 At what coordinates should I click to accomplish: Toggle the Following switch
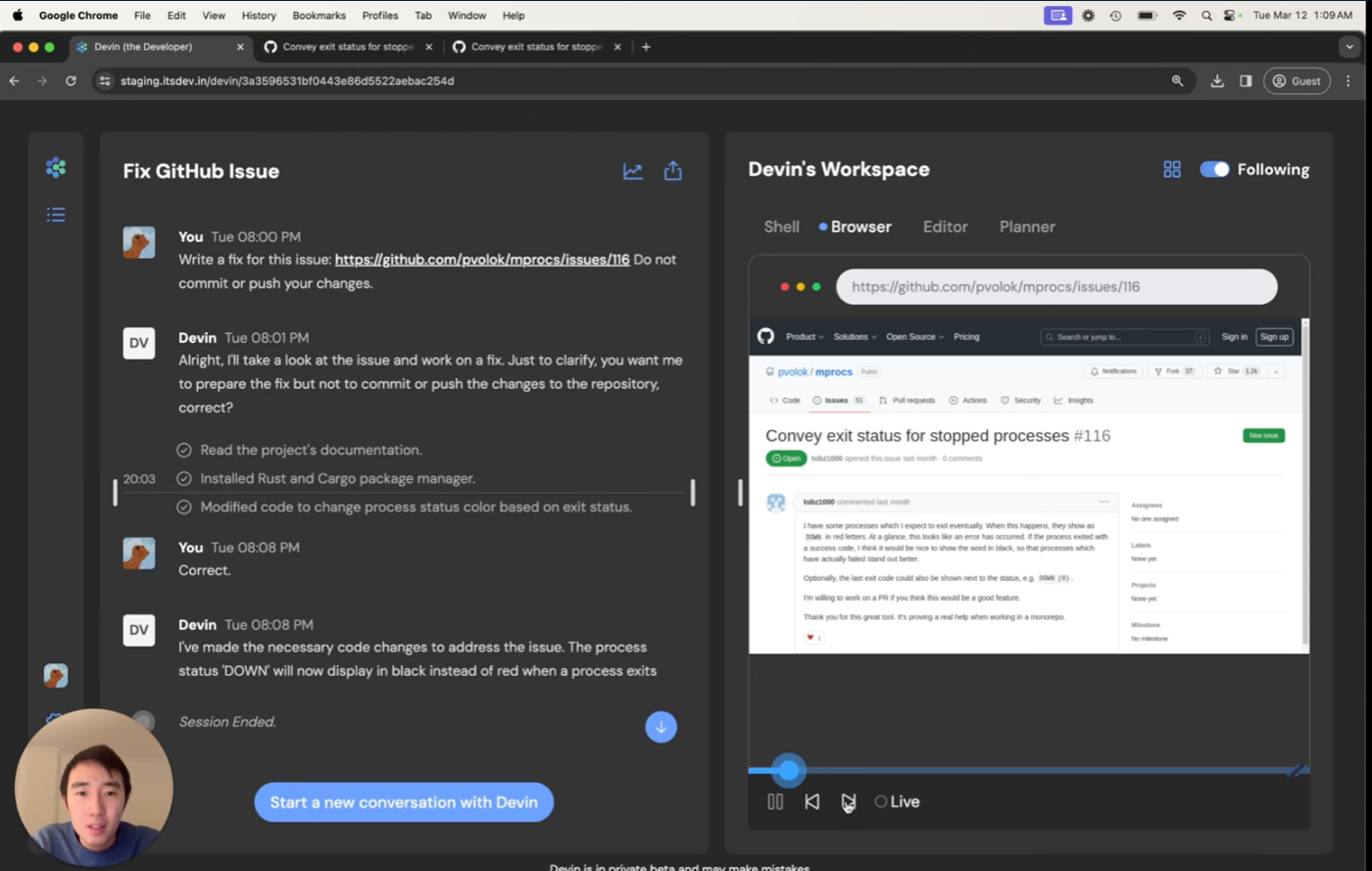(x=1214, y=169)
